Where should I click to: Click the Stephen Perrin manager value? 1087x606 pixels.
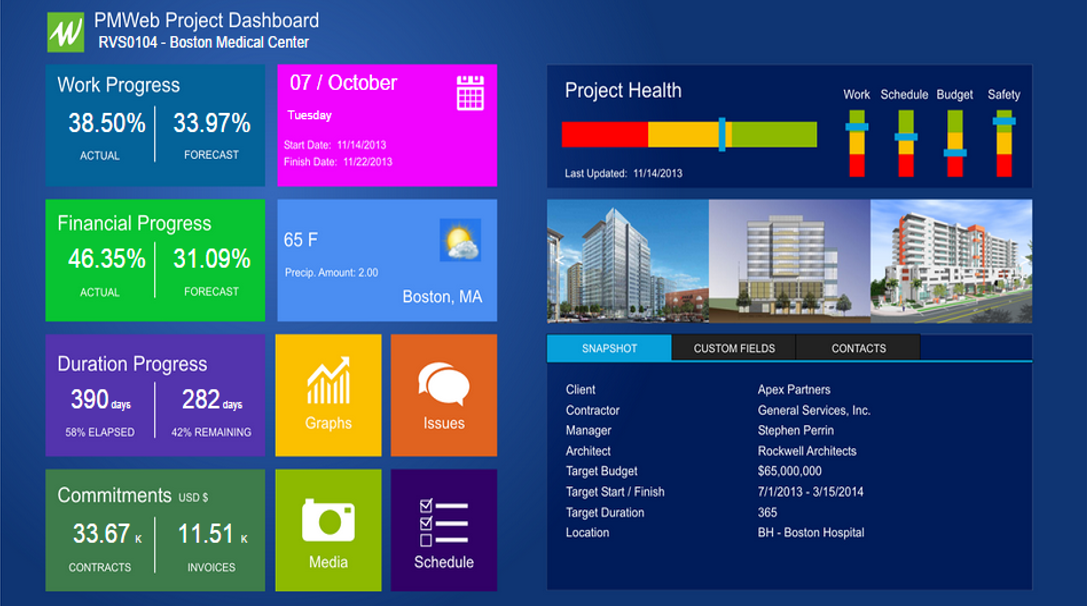796,431
